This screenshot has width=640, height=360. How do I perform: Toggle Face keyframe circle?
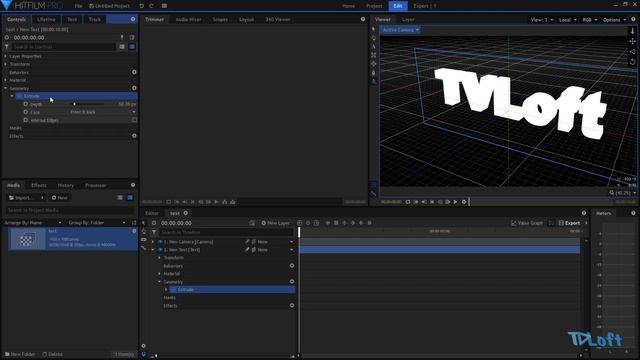(x=26, y=112)
